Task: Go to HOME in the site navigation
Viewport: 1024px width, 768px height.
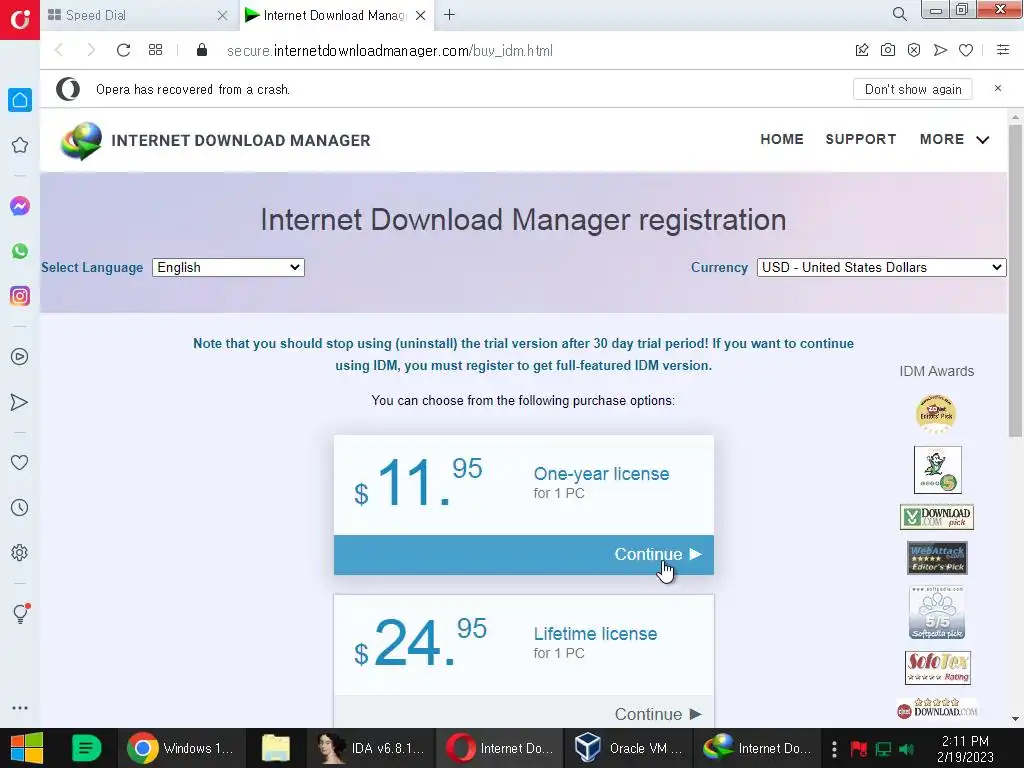Action: pyautogui.click(x=782, y=139)
